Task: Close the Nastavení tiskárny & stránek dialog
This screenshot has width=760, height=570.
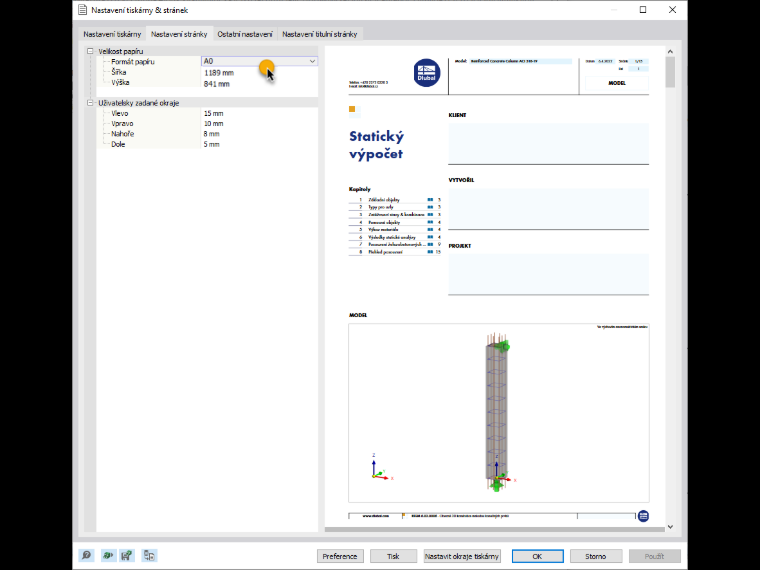Action: [672, 10]
